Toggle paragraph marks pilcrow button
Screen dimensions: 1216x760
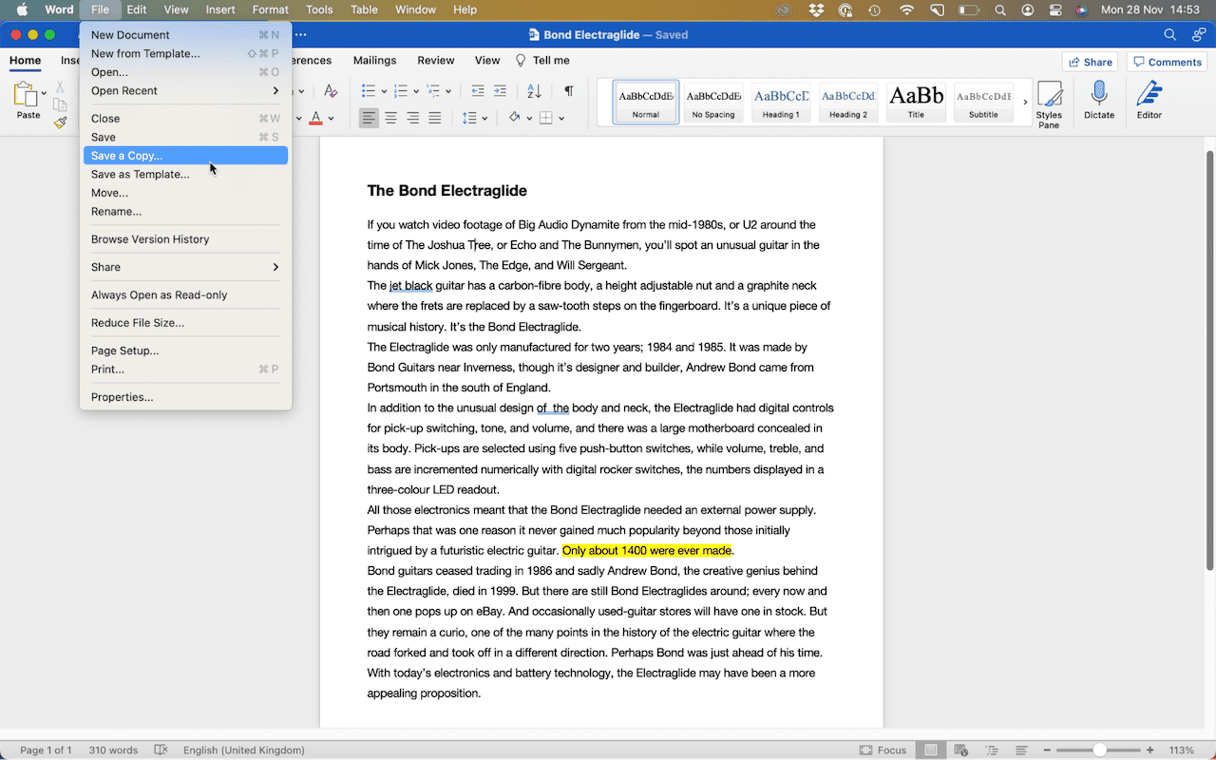pyautogui.click(x=568, y=91)
